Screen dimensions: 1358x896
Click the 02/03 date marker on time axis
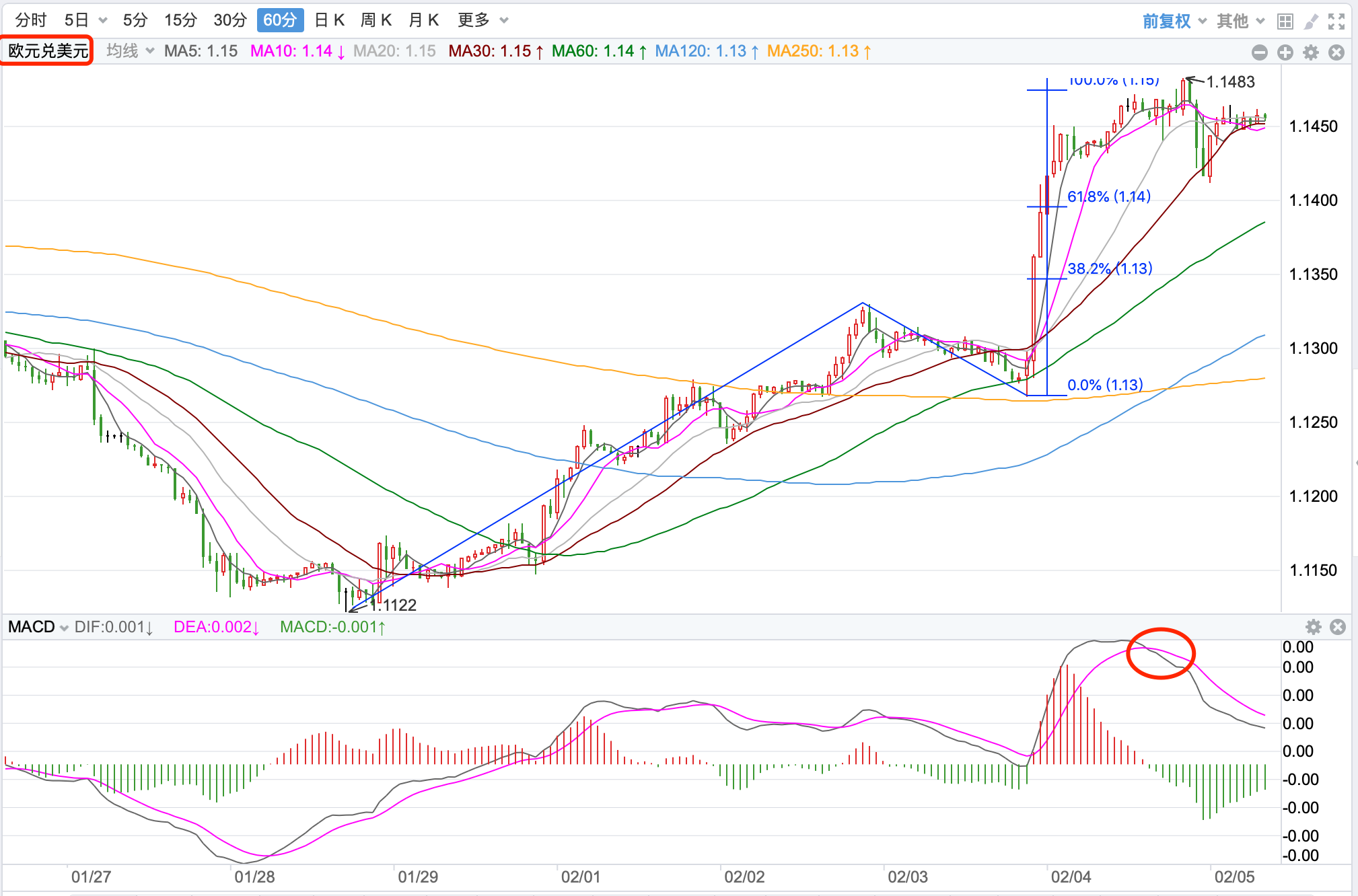[907, 876]
